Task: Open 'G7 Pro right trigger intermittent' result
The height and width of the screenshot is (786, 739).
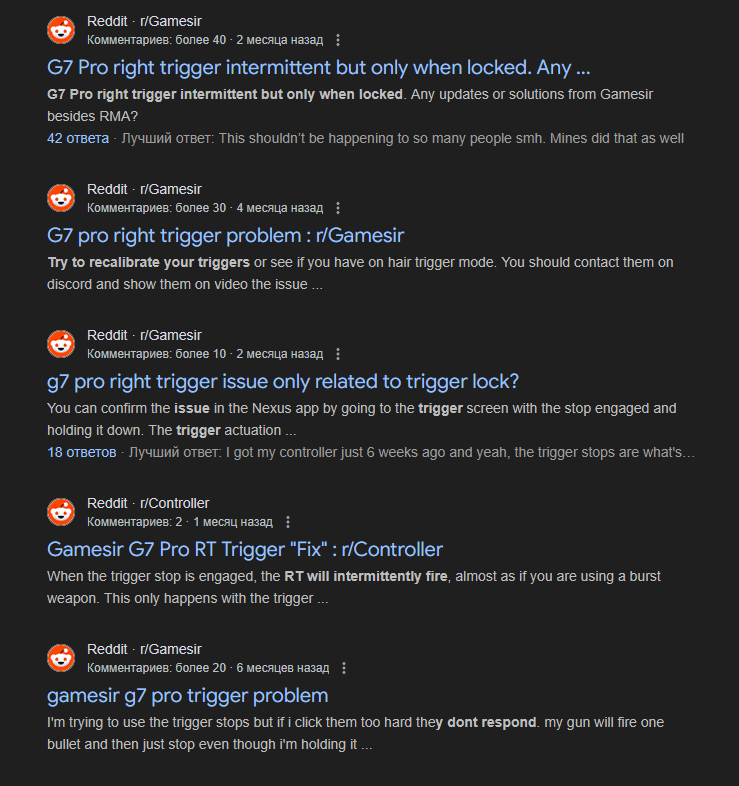Action: coord(318,68)
